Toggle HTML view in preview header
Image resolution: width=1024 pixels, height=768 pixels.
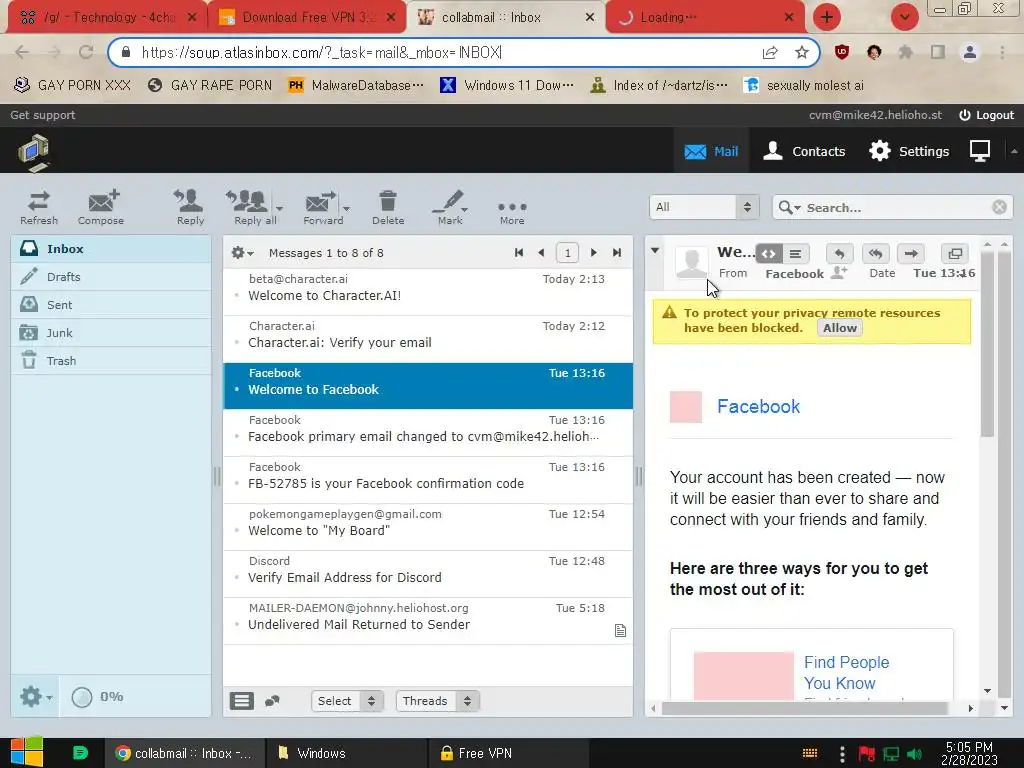[x=769, y=254]
